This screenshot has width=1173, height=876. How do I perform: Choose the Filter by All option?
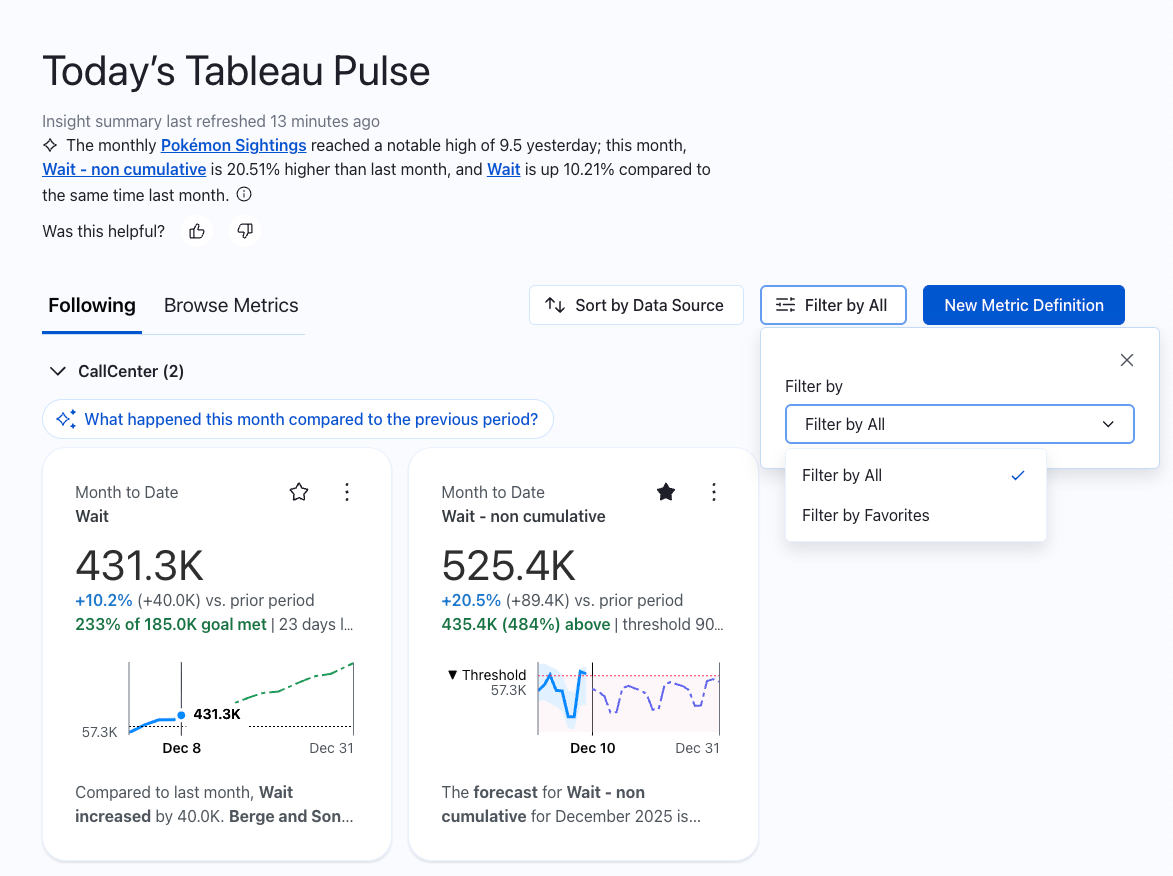point(842,476)
